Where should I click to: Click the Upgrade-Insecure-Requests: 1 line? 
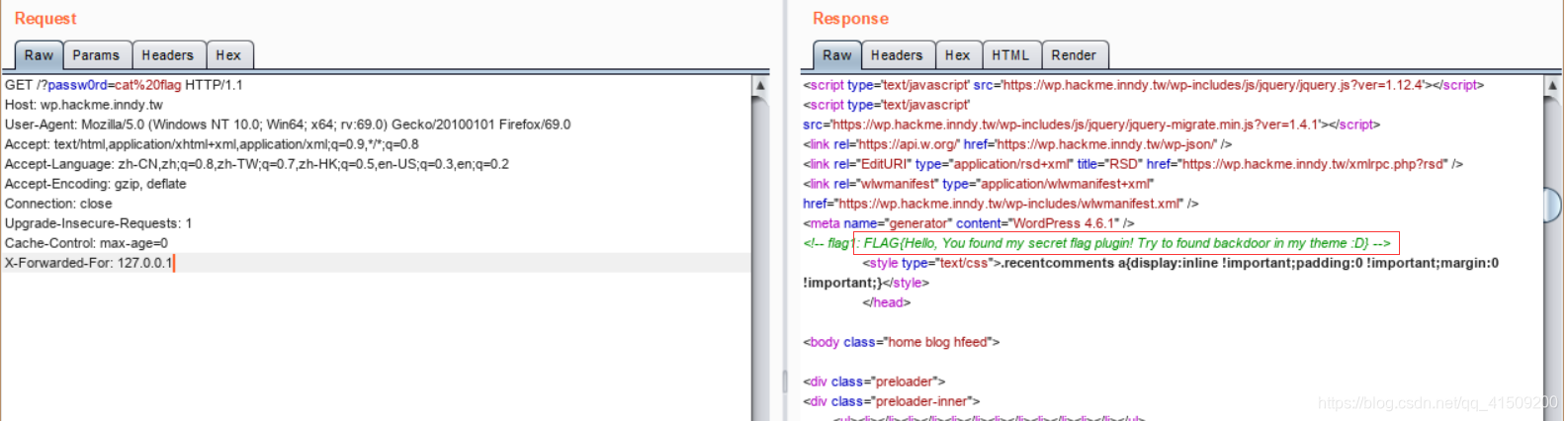99,223
